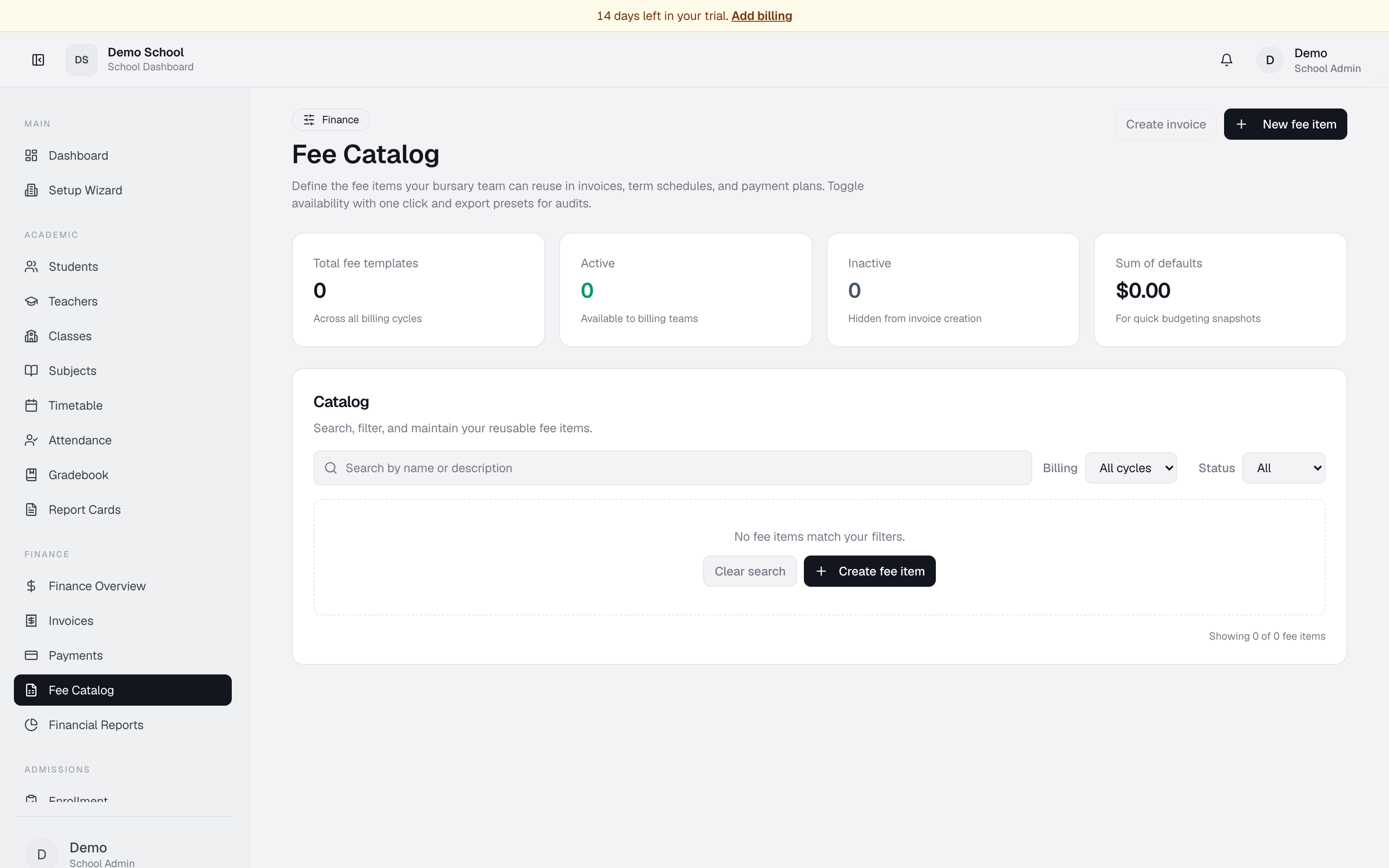Open Teachers in the sidebar
Image resolution: width=1389 pixels, height=868 pixels.
[x=123, y=301]
